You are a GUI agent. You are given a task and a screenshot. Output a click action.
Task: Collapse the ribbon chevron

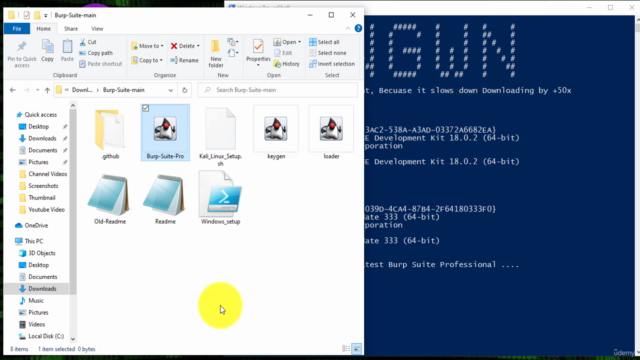point(348,28)
